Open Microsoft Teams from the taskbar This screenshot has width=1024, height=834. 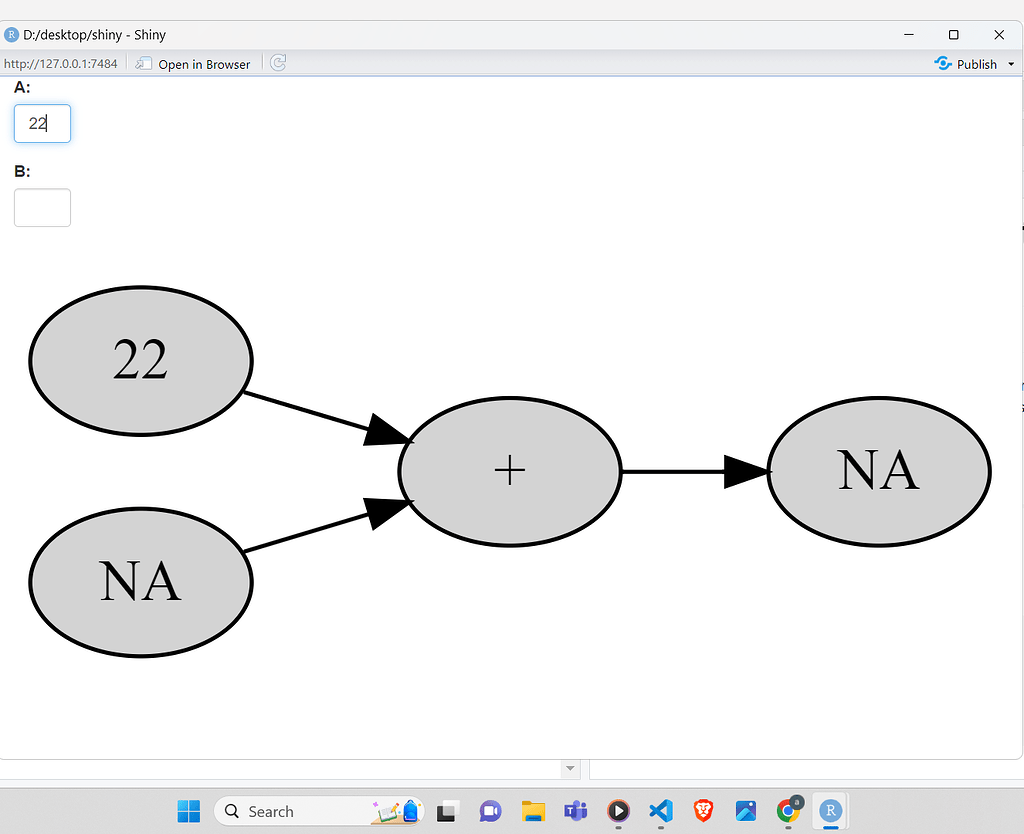[x=575, y=811]
